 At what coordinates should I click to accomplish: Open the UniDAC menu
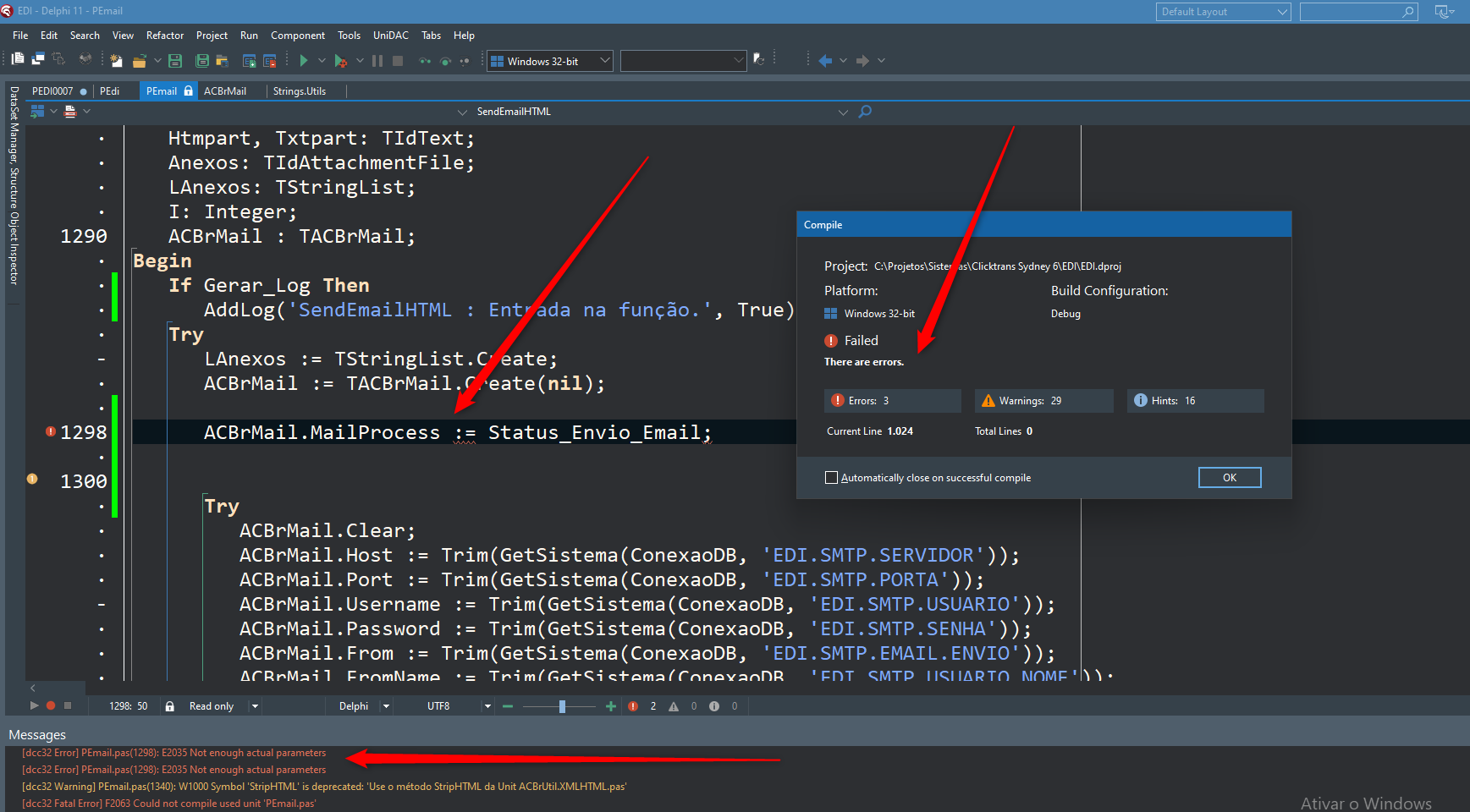pyautogui.click(x=391, y=36)
